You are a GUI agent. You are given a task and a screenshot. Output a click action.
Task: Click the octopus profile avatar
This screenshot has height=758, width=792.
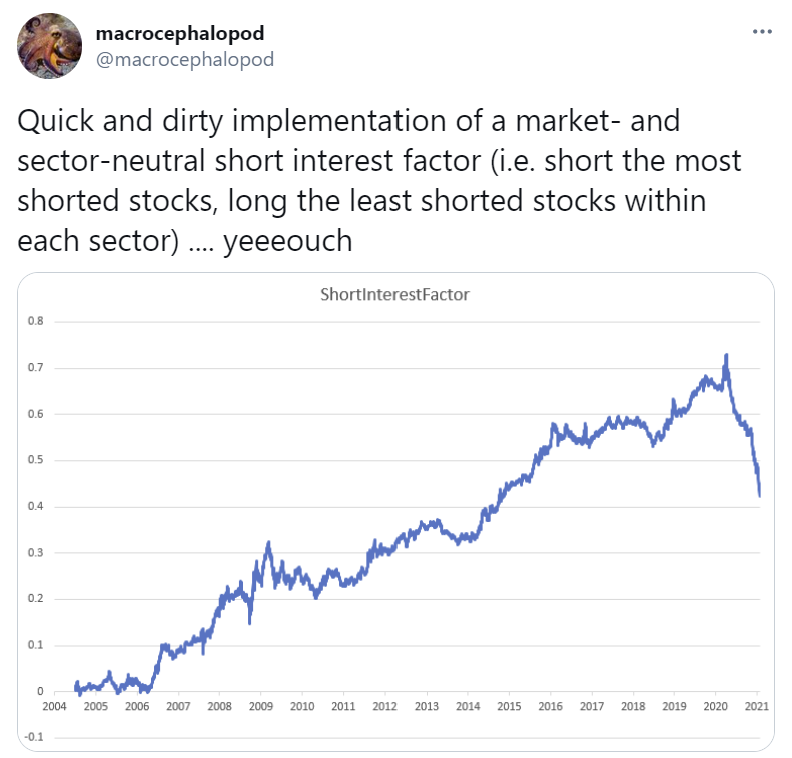50,46
